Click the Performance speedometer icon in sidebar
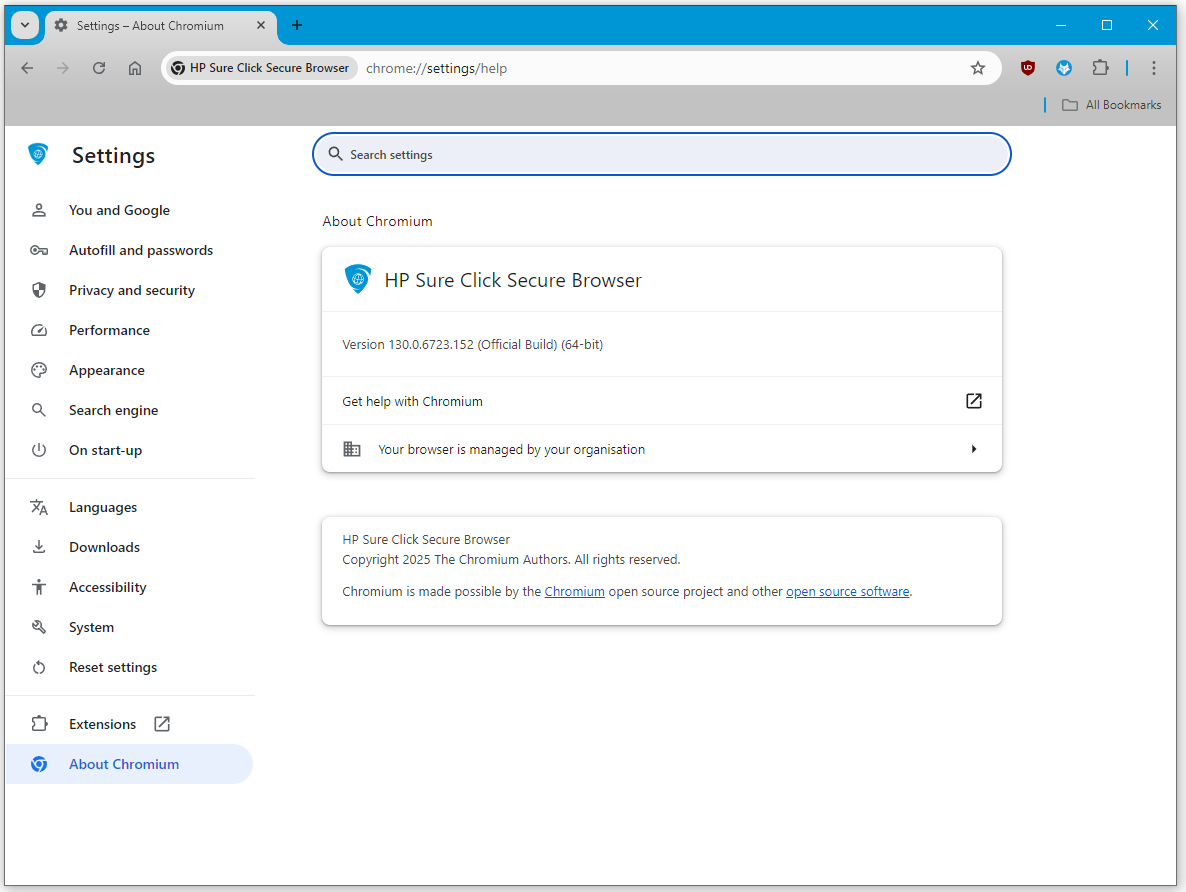 pyautogui.click(x=38, y=330)
